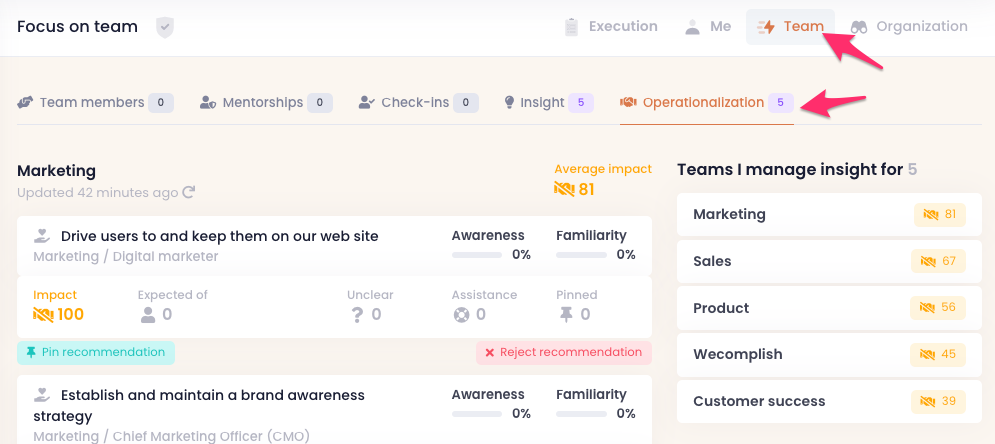Screen dimensions: 995x444
Task: Click the shield icon beside Focus on team
Action: tap(165, 27)
